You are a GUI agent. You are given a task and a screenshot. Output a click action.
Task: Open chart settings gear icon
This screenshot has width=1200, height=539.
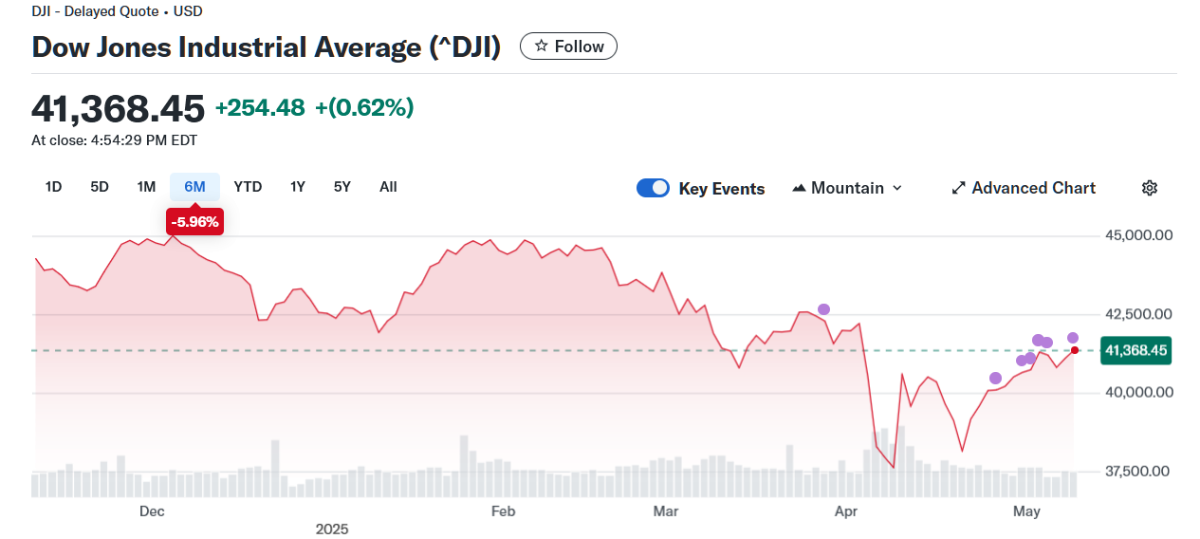(1150, 188)
